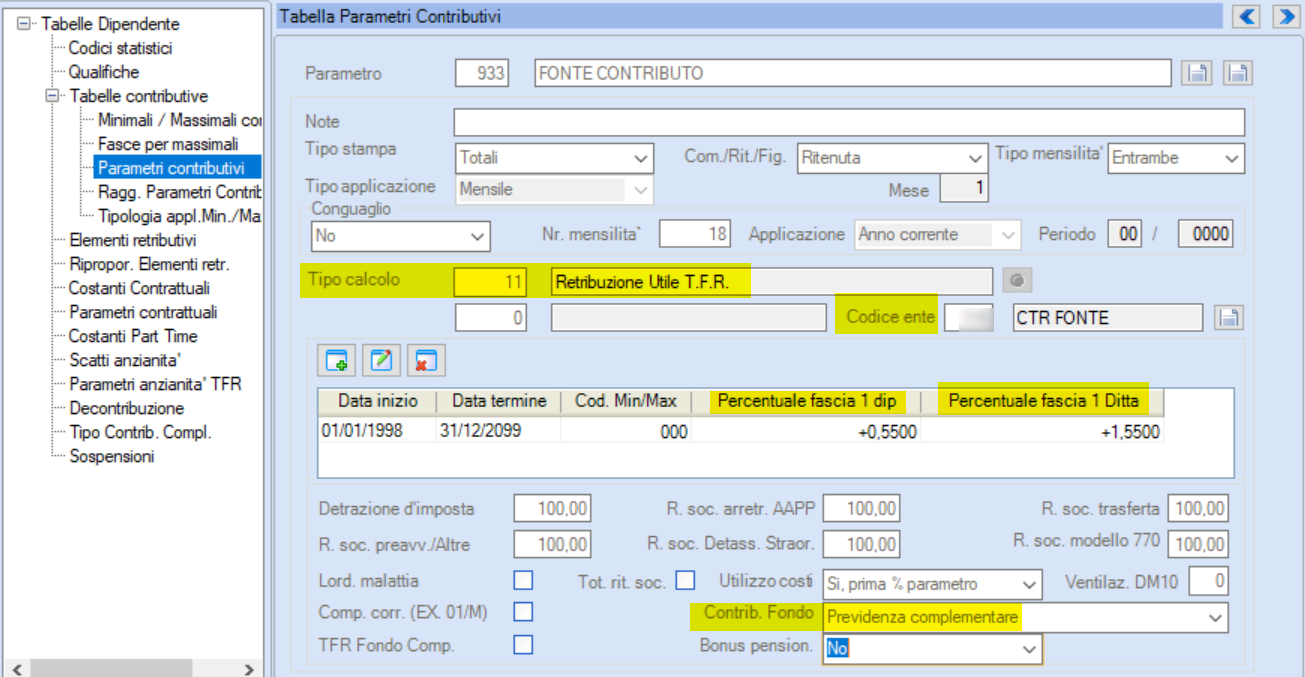Open Tipo stampa dropdown showing Totali

coord(554,158)
